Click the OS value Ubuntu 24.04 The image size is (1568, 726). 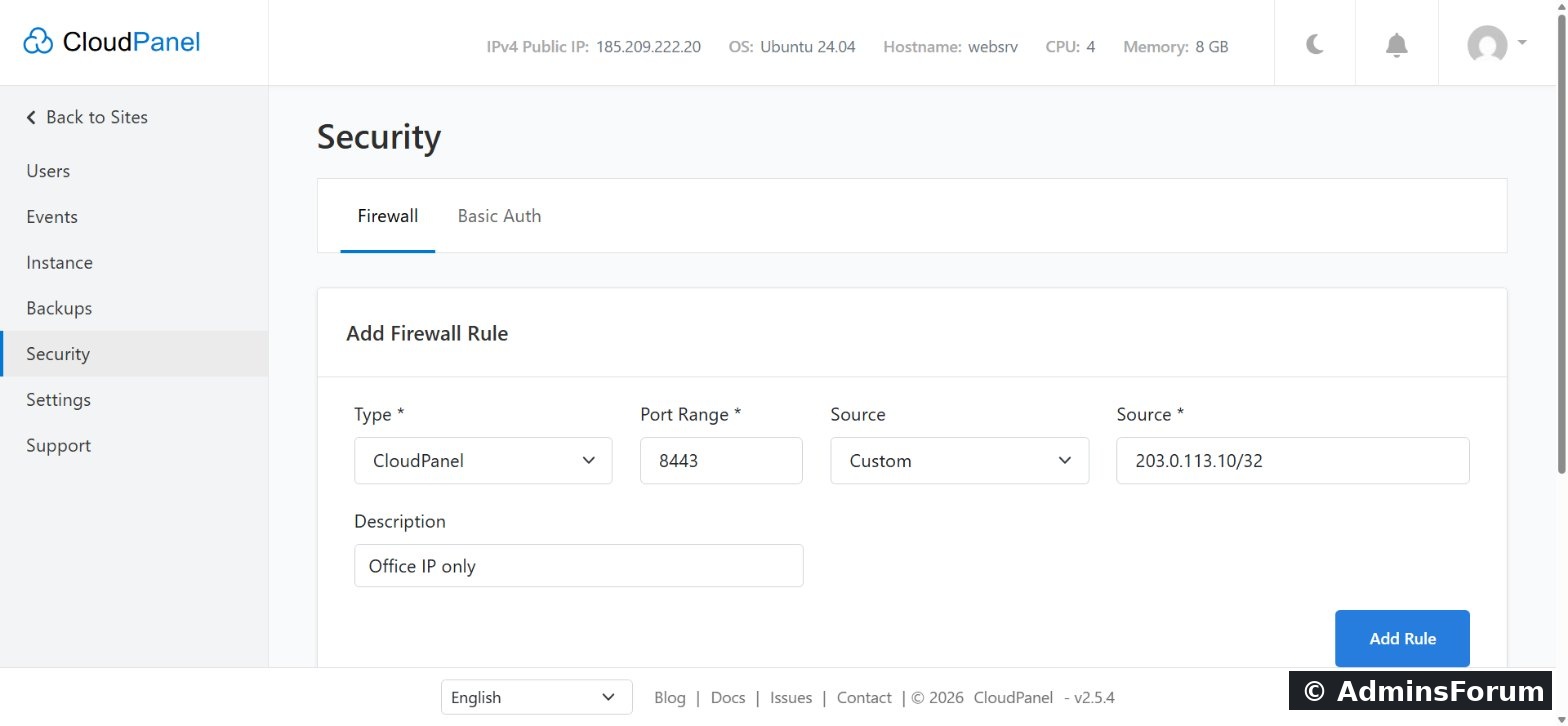click(x=808, y=47)
